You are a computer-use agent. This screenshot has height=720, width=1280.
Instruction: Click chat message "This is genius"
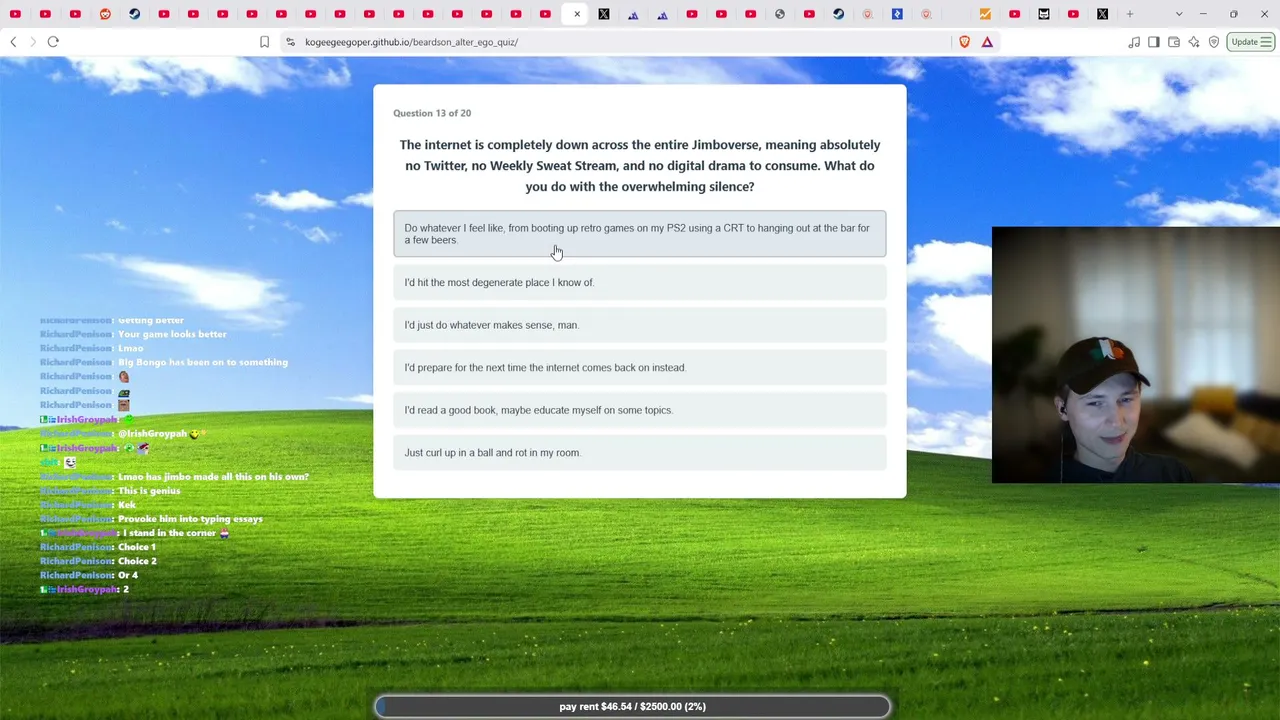149,491
